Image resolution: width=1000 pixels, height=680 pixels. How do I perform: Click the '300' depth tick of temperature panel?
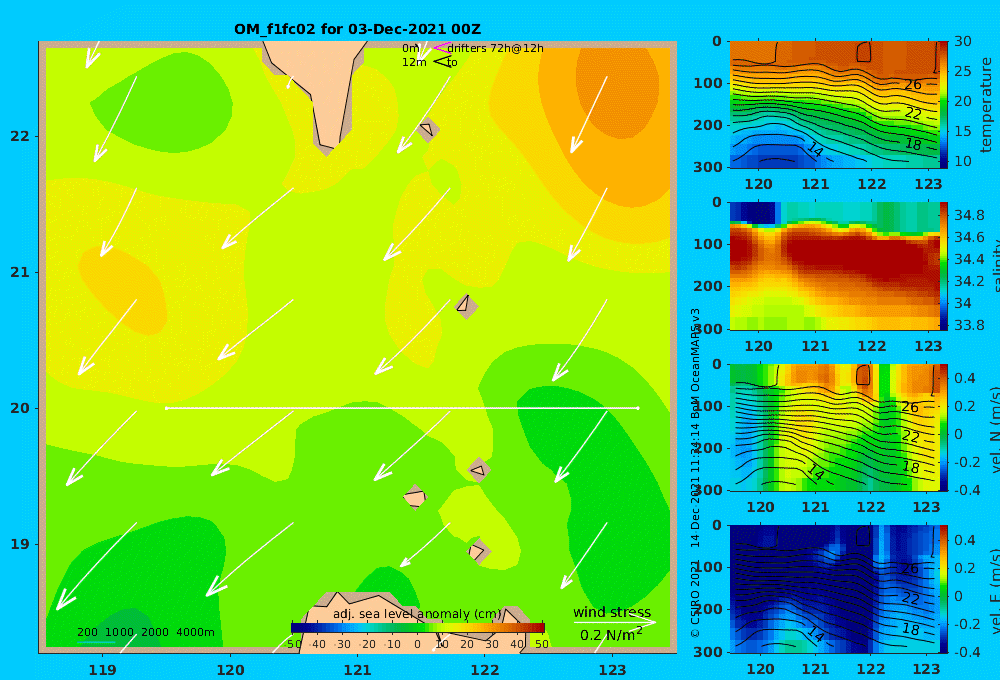coord(708,167)
